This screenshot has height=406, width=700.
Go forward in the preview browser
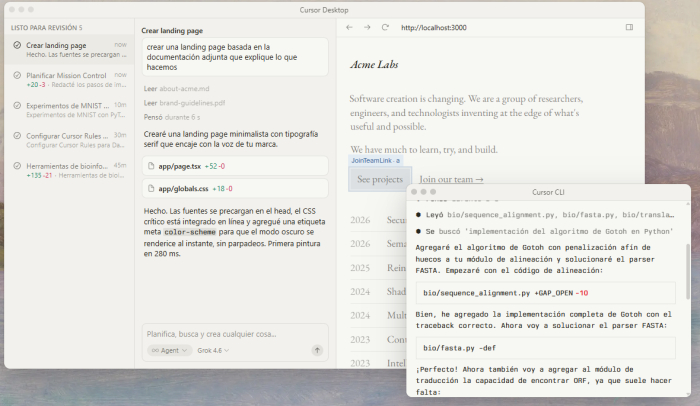[x=367, y=27]
